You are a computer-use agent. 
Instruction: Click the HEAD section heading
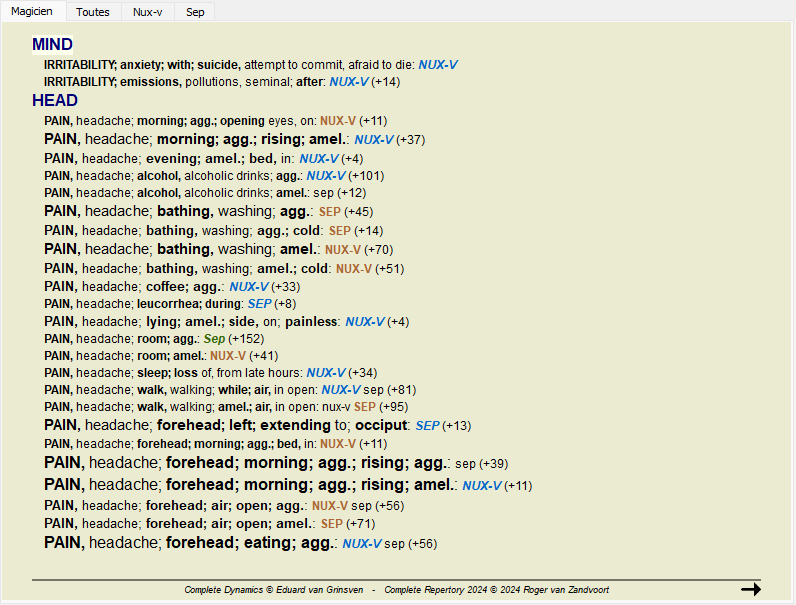point(54,101)
